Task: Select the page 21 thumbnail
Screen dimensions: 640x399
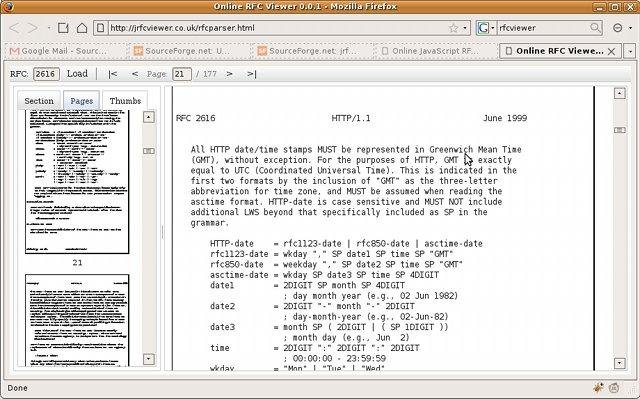Action: [77, 182]
